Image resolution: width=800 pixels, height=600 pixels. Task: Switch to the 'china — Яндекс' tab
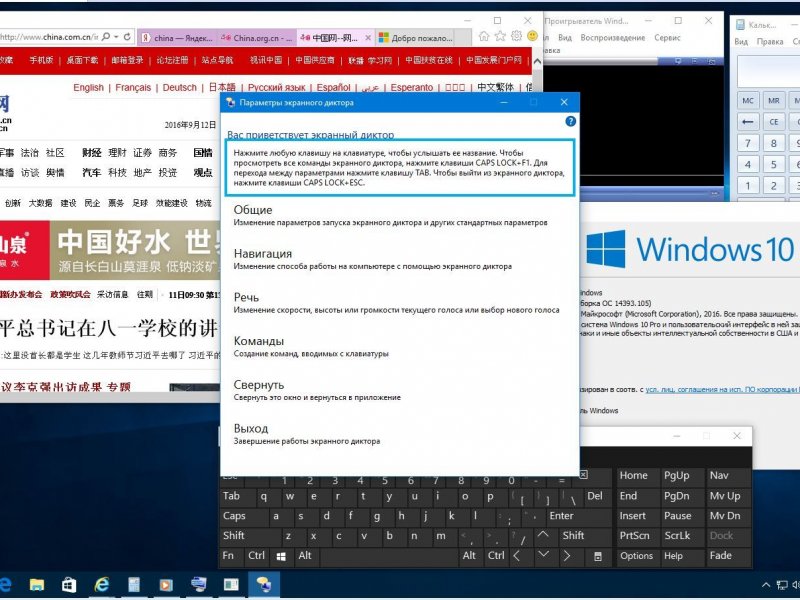tap(178, 38)
